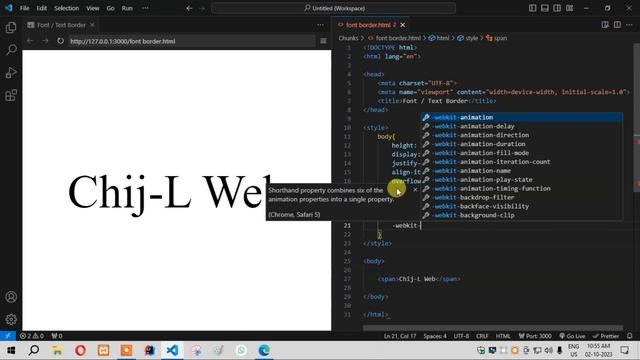Screen dimensions: 640x360
Task: Navigate back with title bar arrow
Action: (x=189, y=8)
